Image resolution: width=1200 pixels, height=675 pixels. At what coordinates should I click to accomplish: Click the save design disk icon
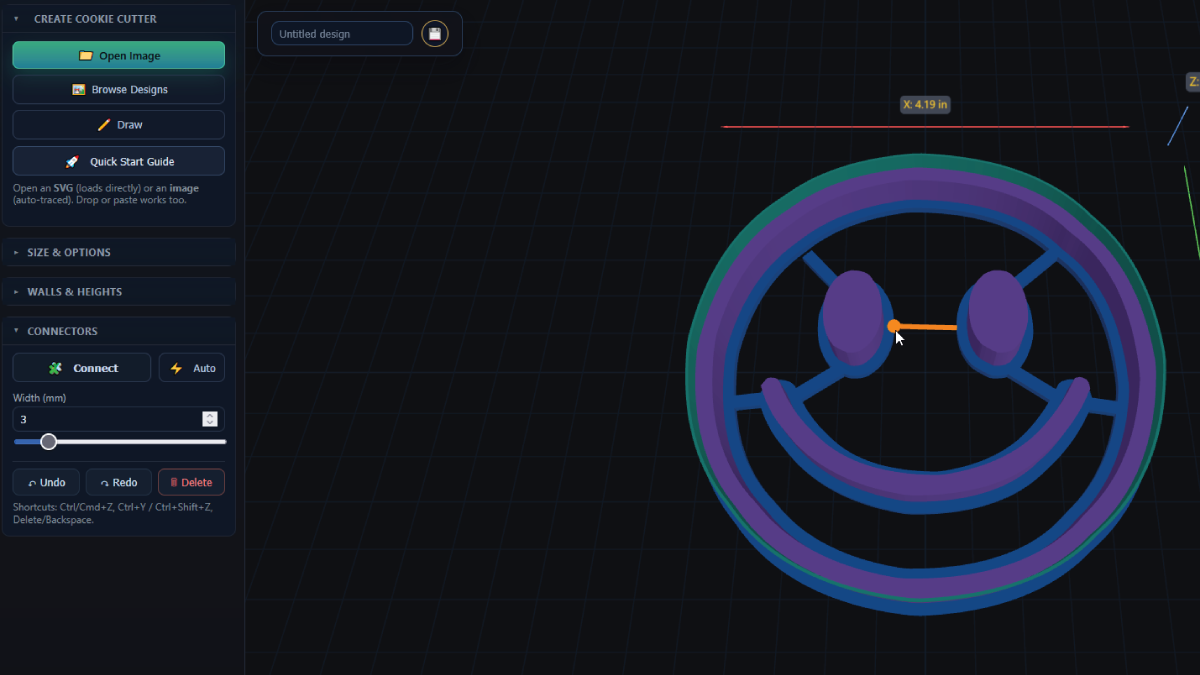(435, 34)
